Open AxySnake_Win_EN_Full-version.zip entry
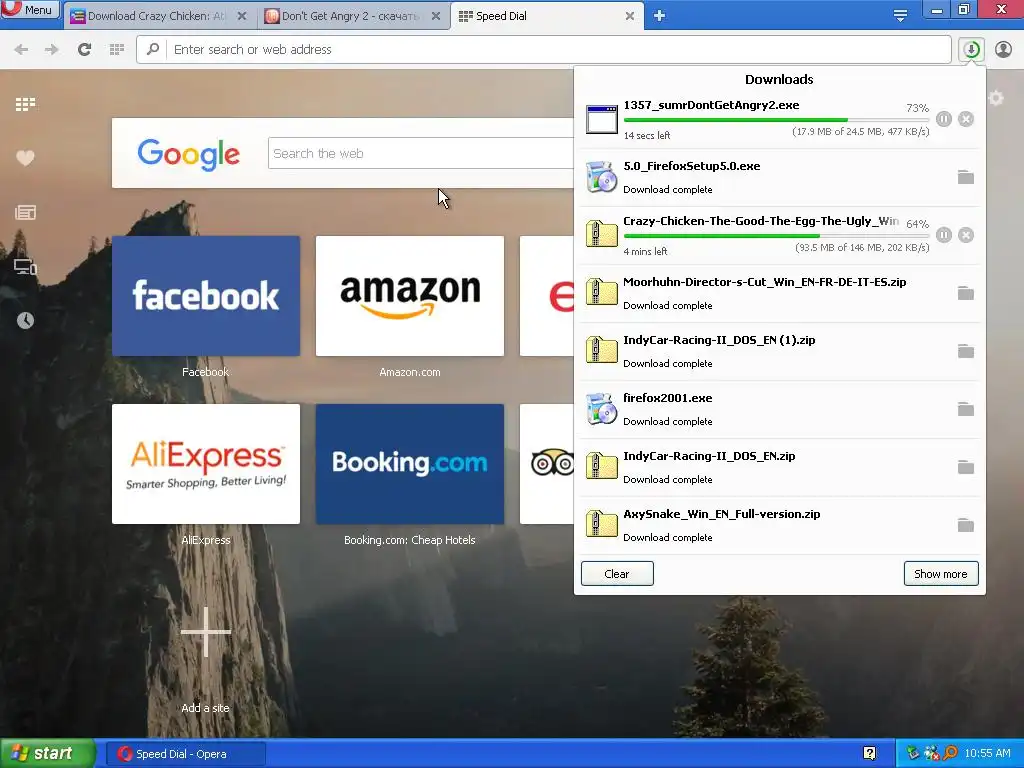 click(x=779, y=525)
